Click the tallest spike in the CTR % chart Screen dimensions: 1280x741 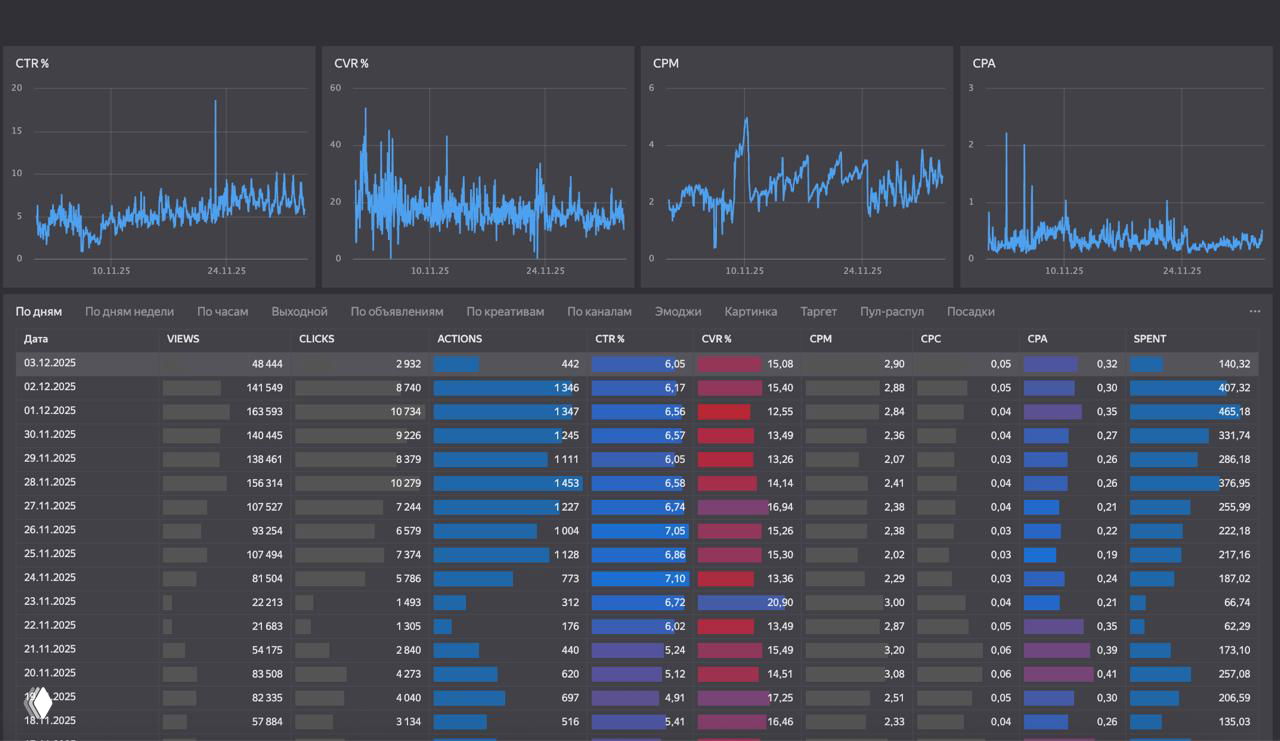[215, 102]
